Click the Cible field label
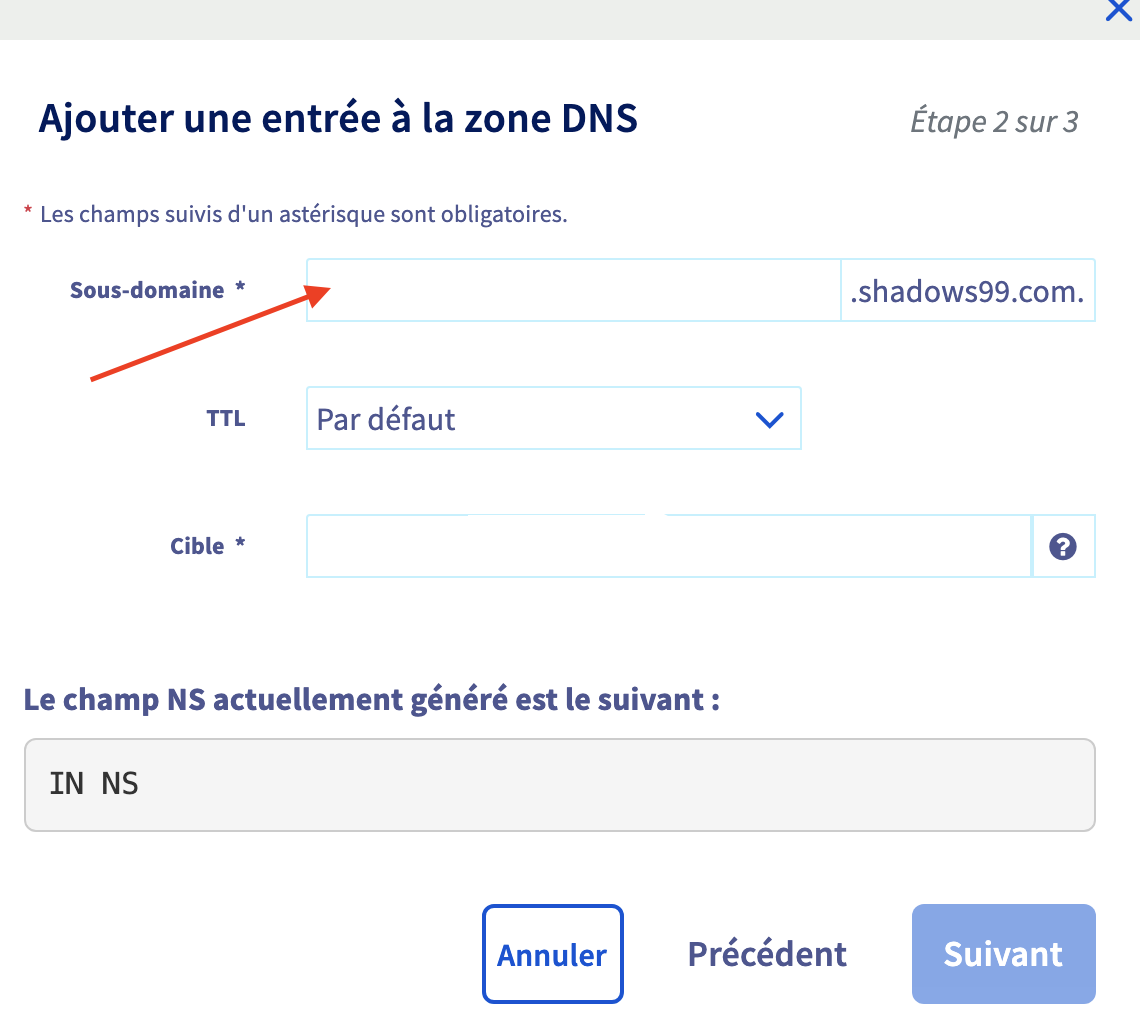1140x1034 pixels. (197, 546)
